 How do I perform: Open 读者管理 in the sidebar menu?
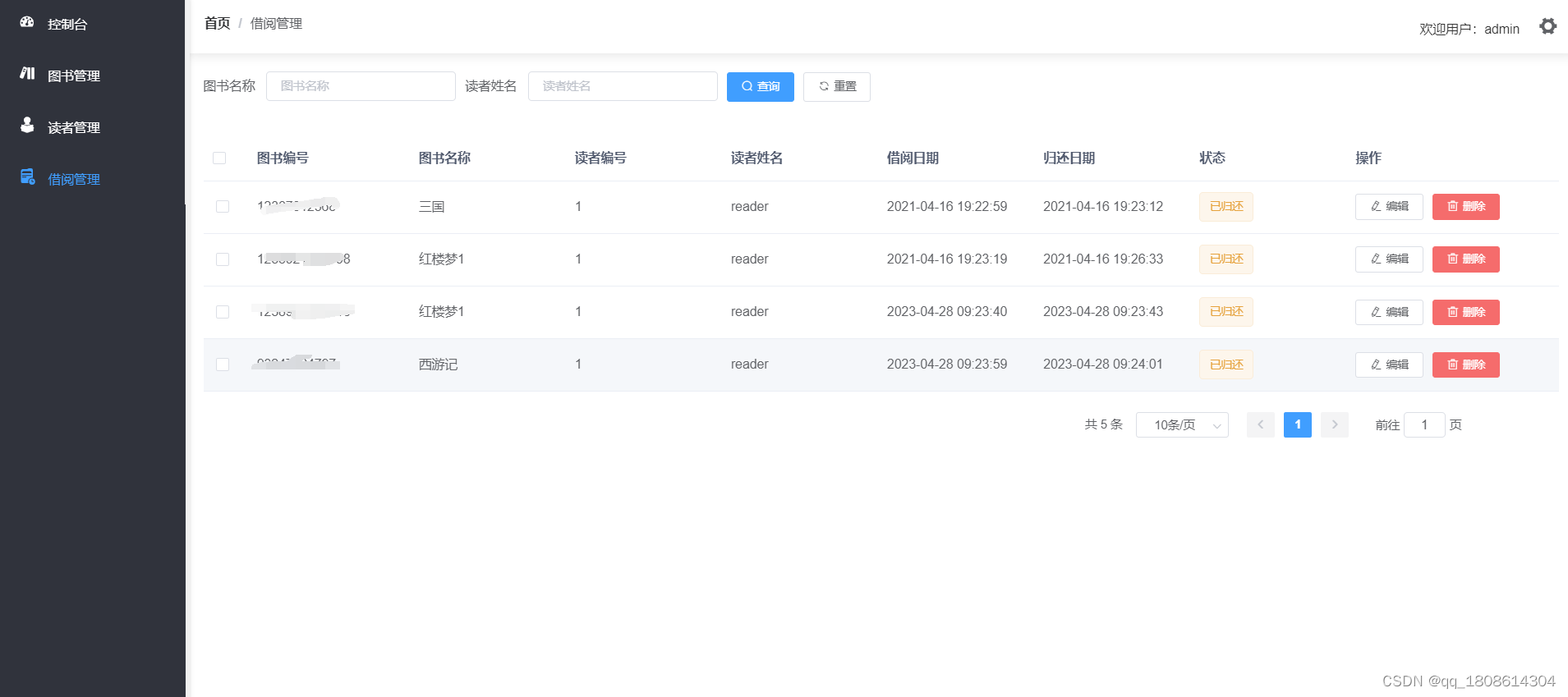tap(74, 127)
